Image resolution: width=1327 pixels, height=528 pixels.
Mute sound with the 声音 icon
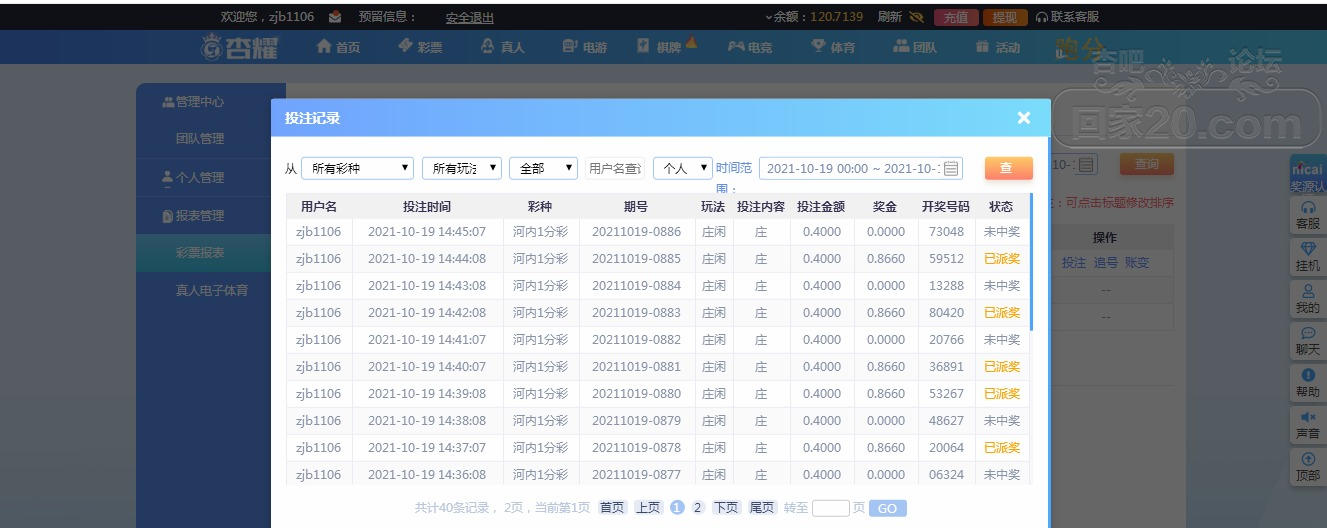point(1307,425)
